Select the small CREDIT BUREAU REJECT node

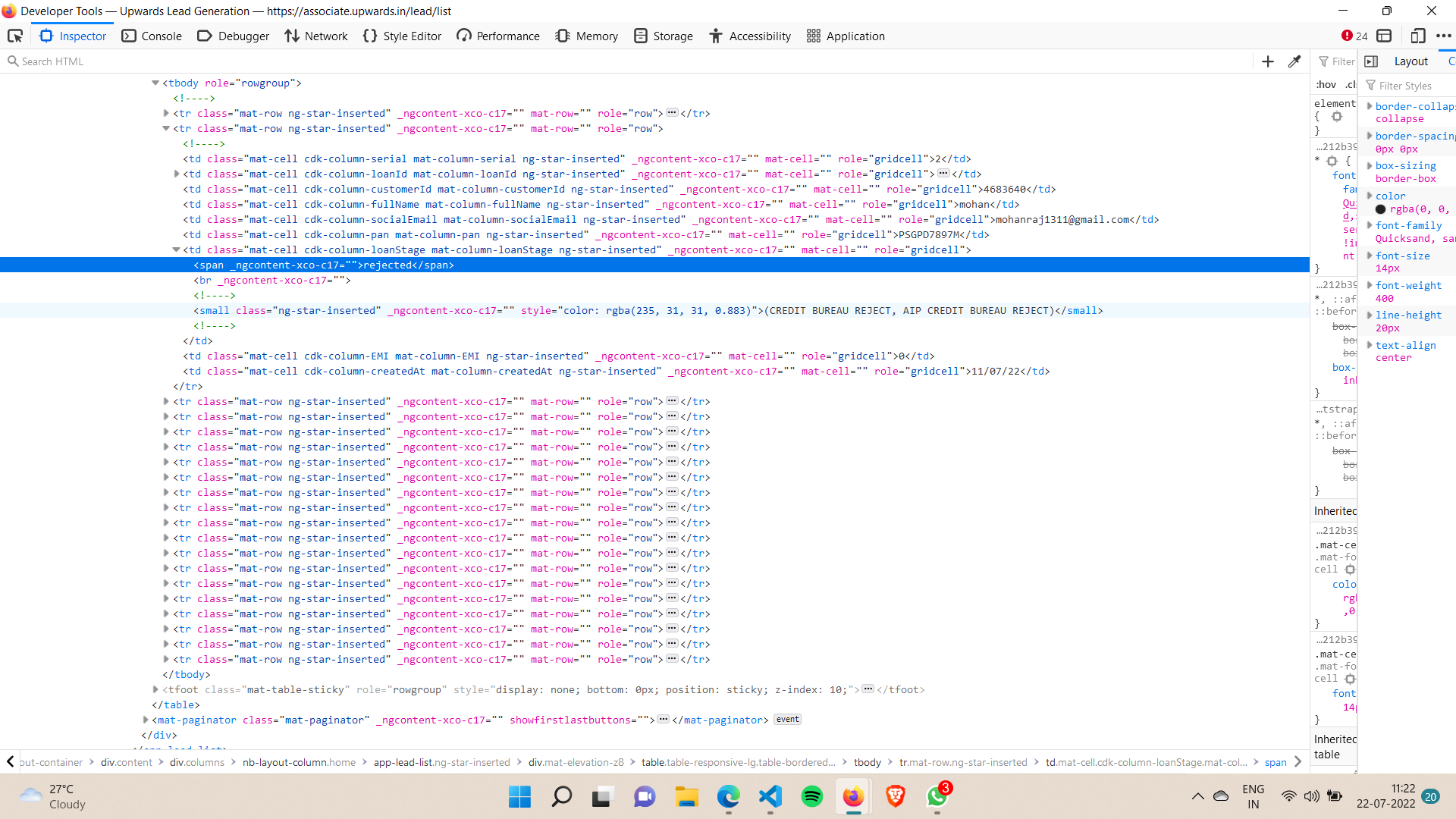point(654,310)
